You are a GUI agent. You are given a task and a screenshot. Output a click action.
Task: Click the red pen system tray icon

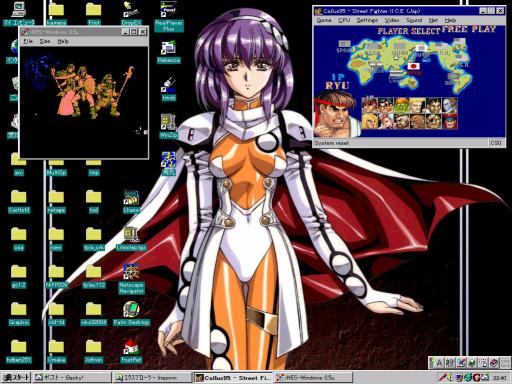coord(443,378)
